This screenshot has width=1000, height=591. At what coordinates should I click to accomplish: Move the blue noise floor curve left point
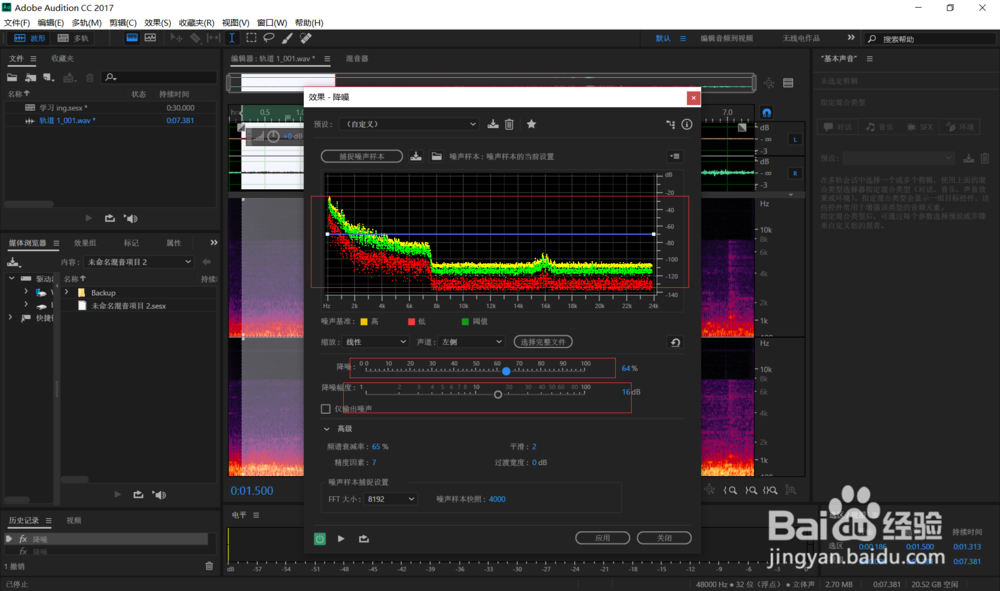328,235
